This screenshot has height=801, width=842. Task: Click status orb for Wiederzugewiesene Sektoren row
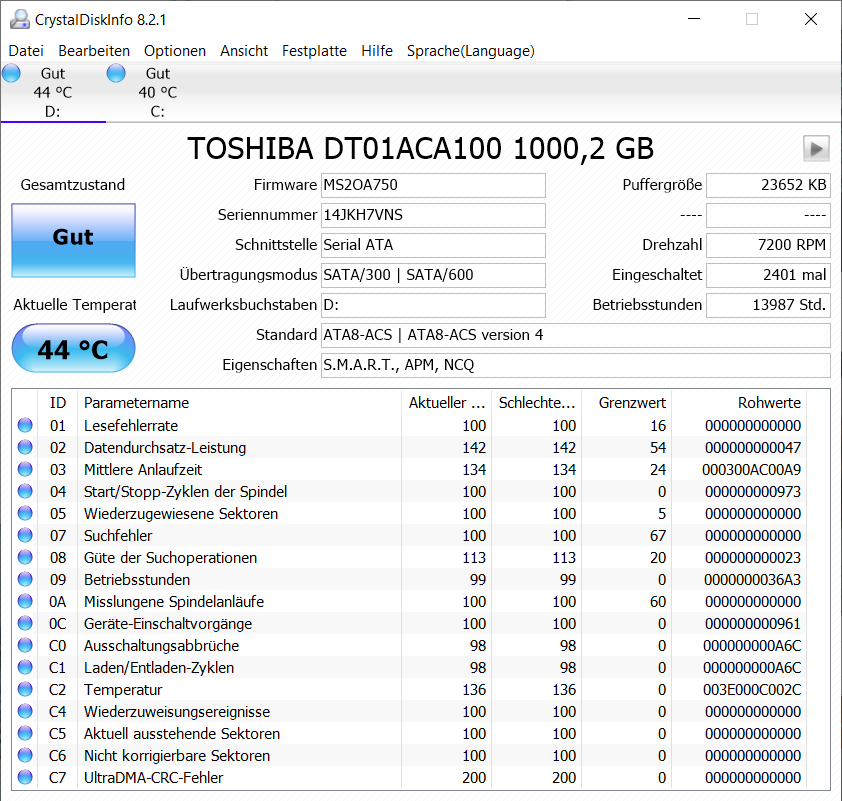pyautogui.click(x=25, y=513)
